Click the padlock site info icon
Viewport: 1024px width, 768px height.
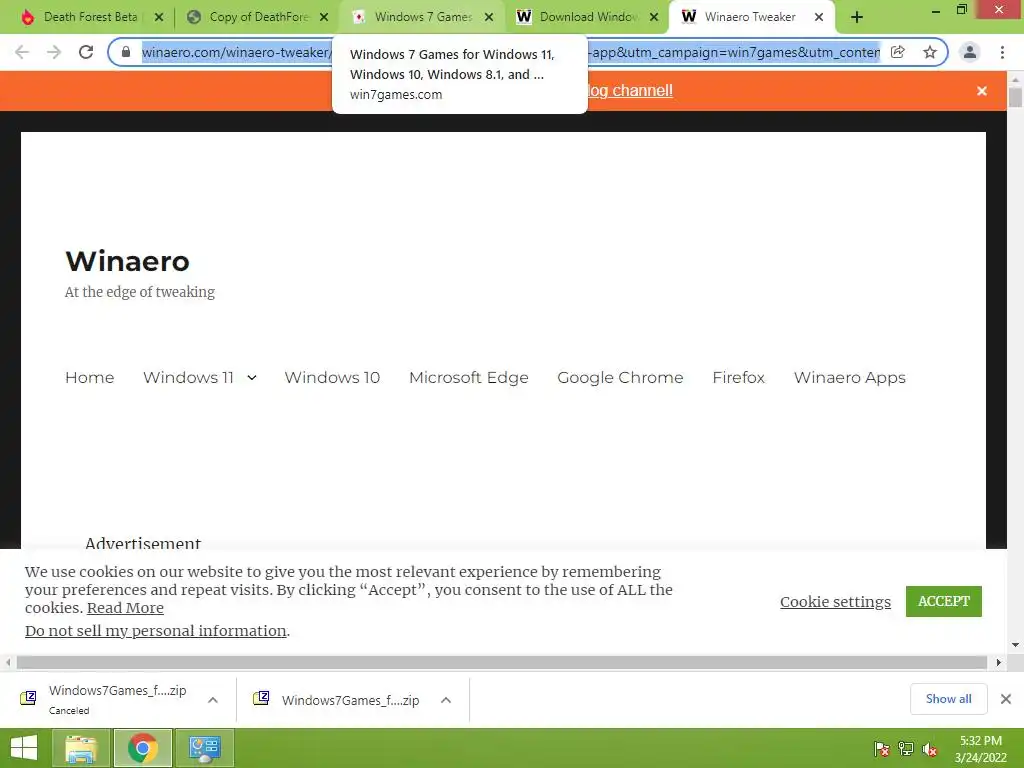[x=126, y=52]
